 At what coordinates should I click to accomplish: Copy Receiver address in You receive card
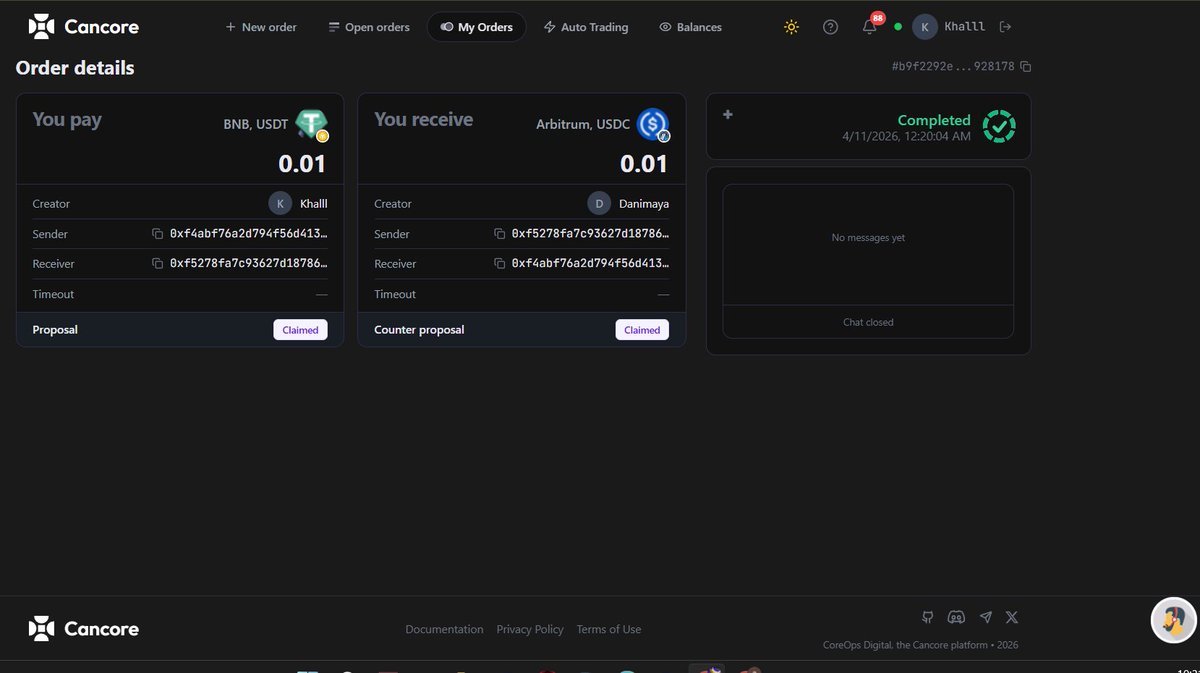click(x=499, y=264)
